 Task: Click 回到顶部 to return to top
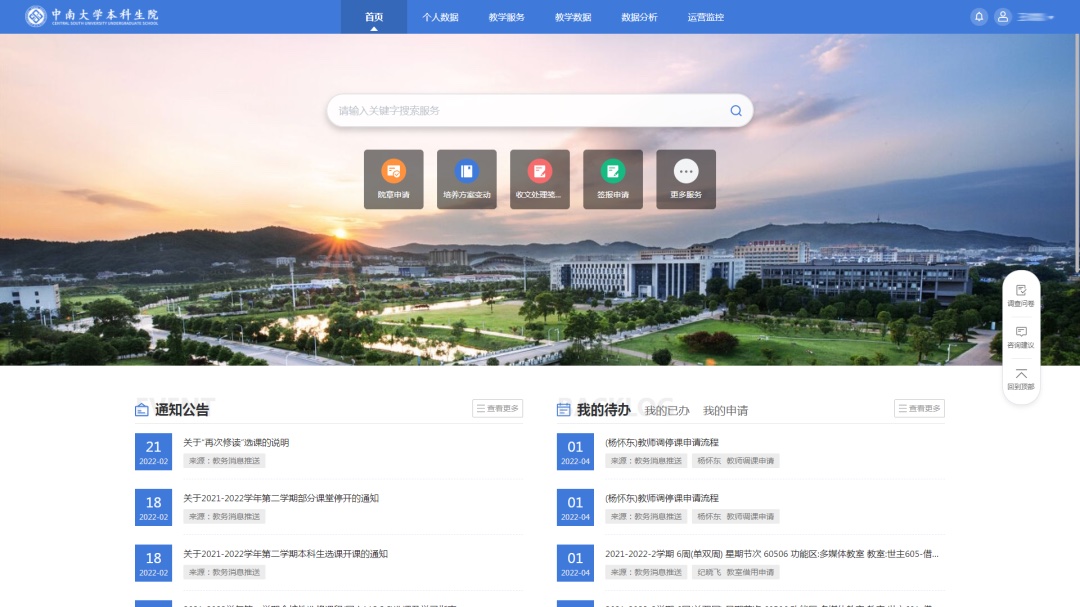coord(1021,379)
